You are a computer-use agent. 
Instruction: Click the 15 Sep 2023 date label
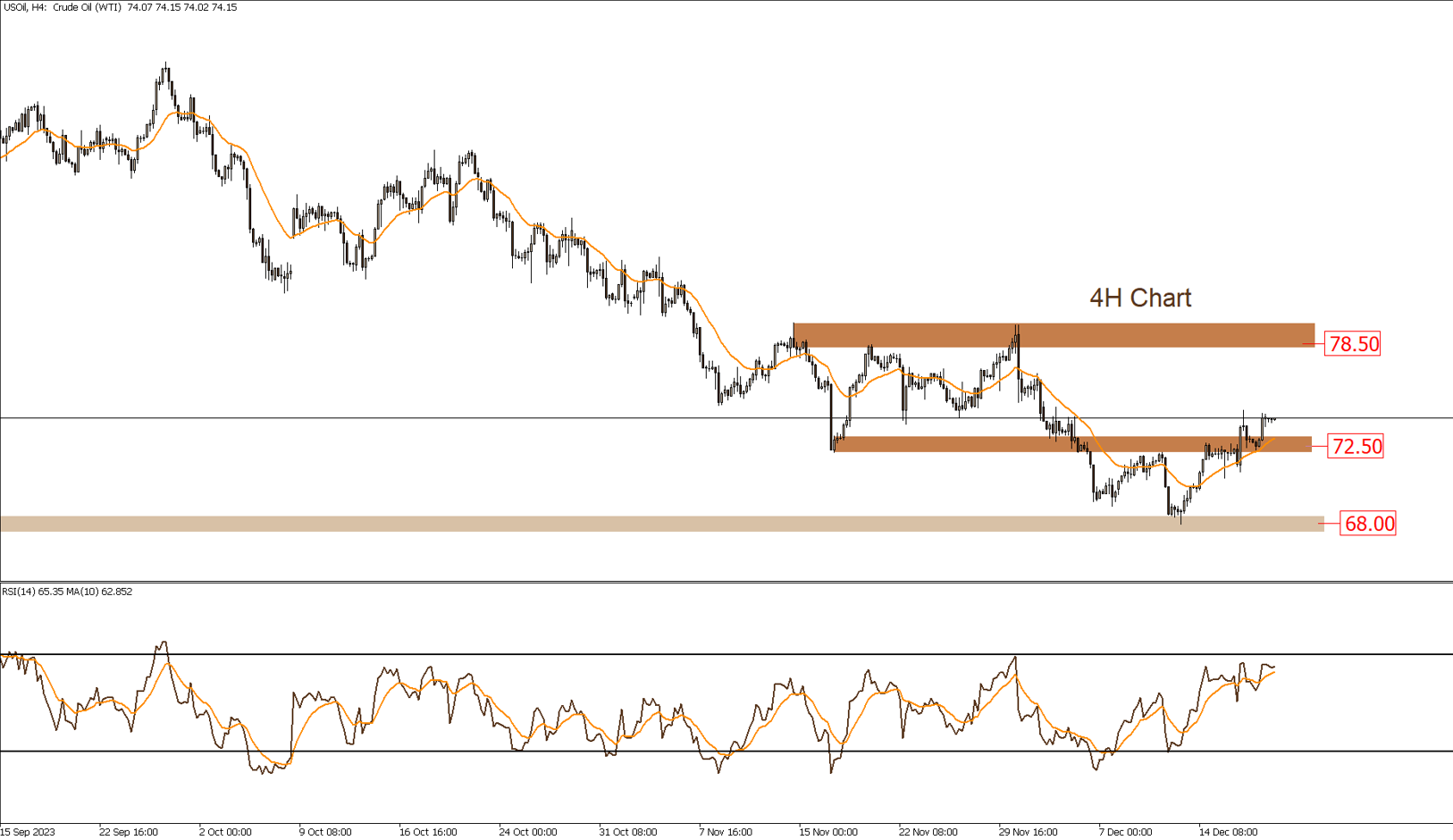pyautogui.click(x=28, y=832)
